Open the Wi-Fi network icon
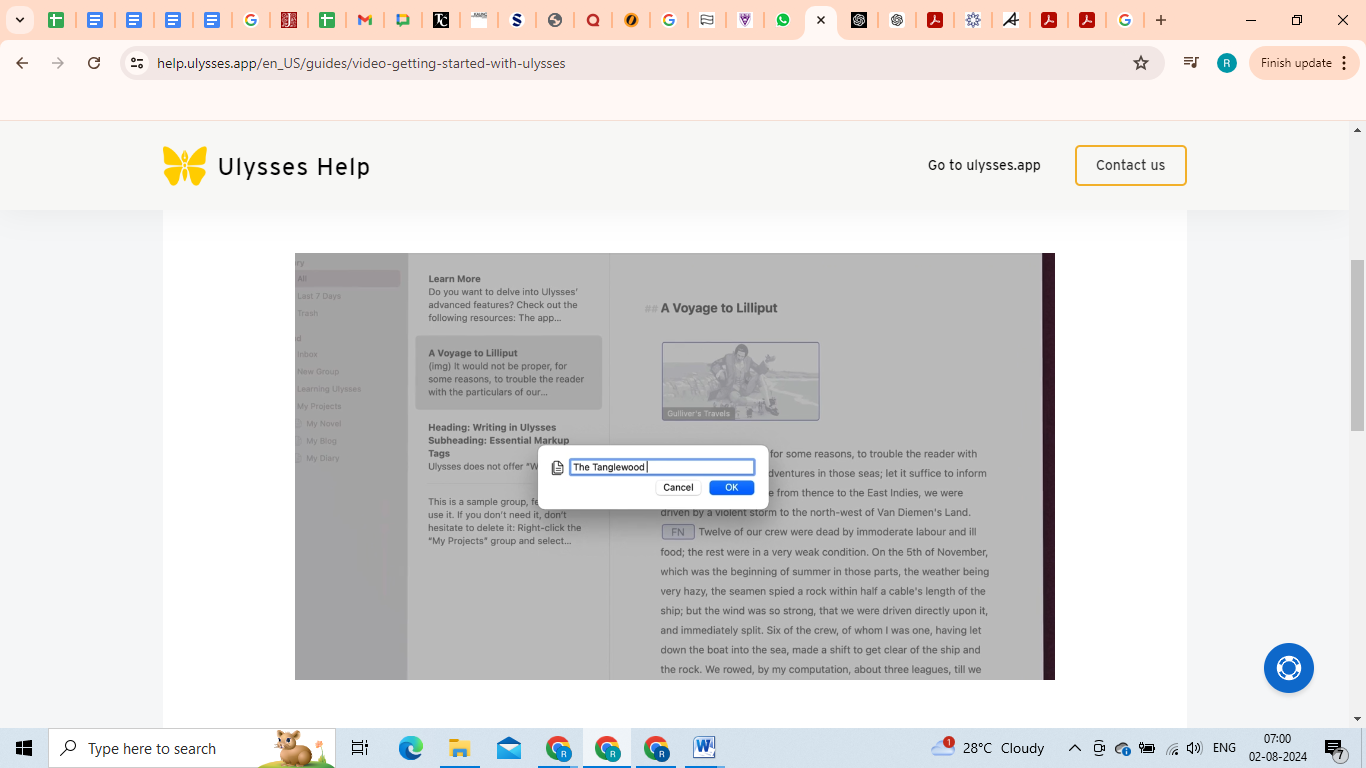Image resolution: width=1366 pixels, height=768 pixels. point(1172,748)
